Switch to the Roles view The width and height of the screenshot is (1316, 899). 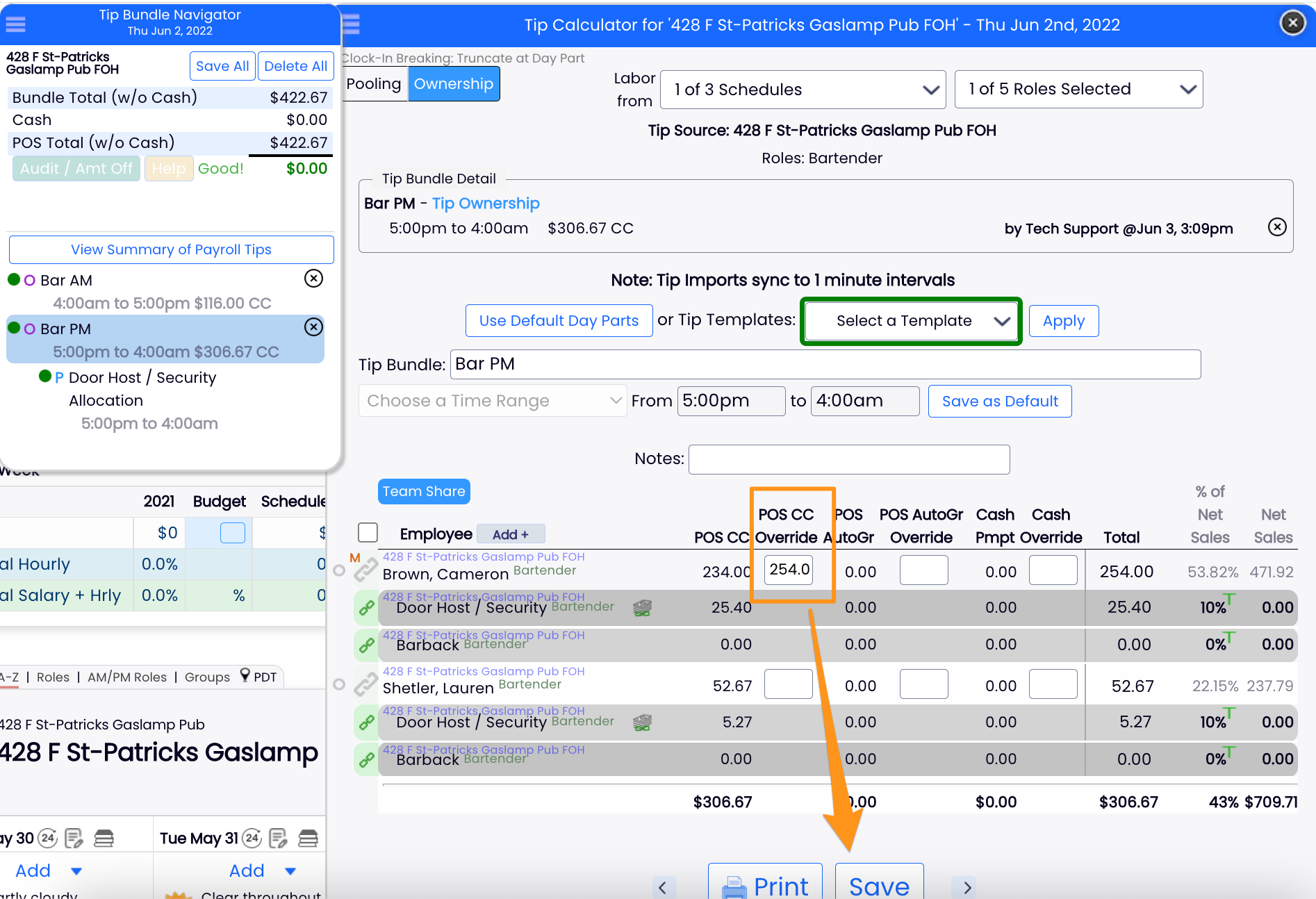[x=53, y=677]
